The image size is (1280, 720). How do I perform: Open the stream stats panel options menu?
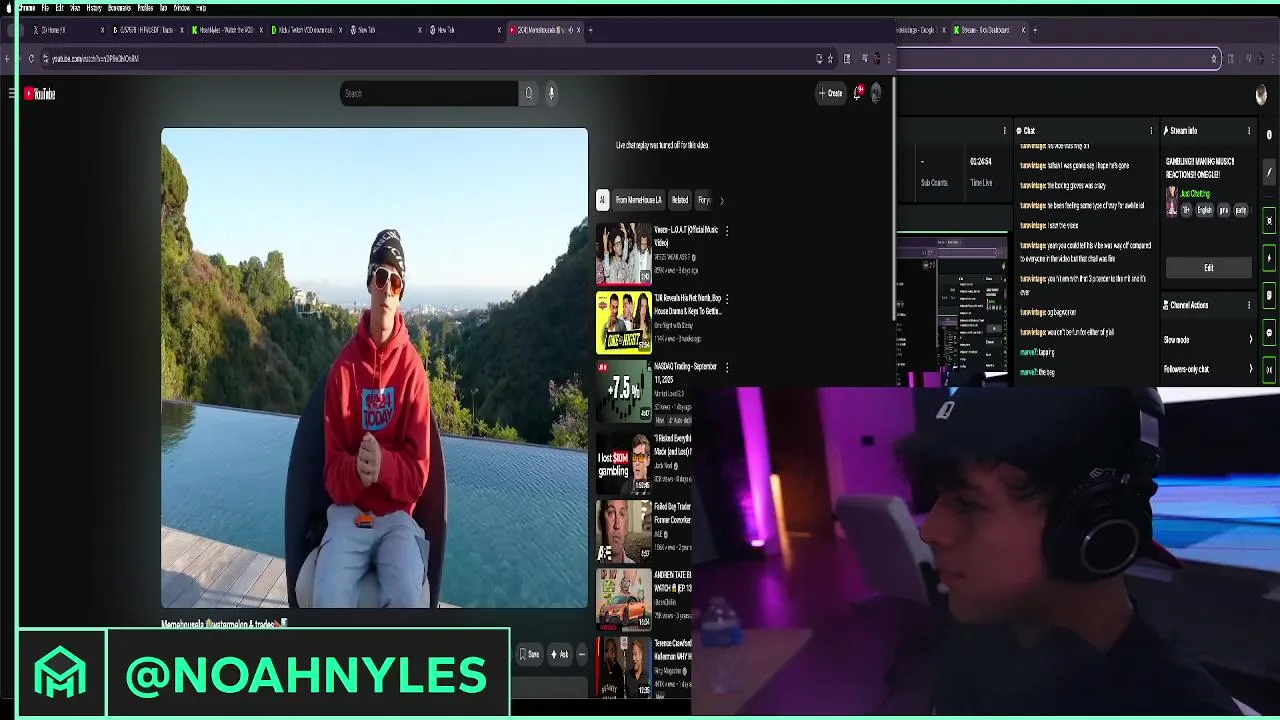[1004, 131]
